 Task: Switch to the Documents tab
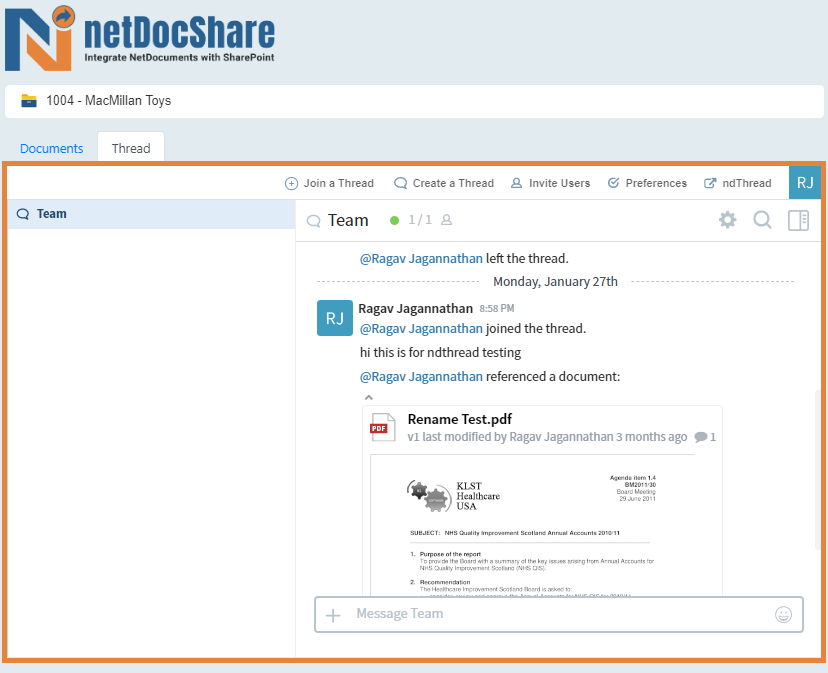51,148
